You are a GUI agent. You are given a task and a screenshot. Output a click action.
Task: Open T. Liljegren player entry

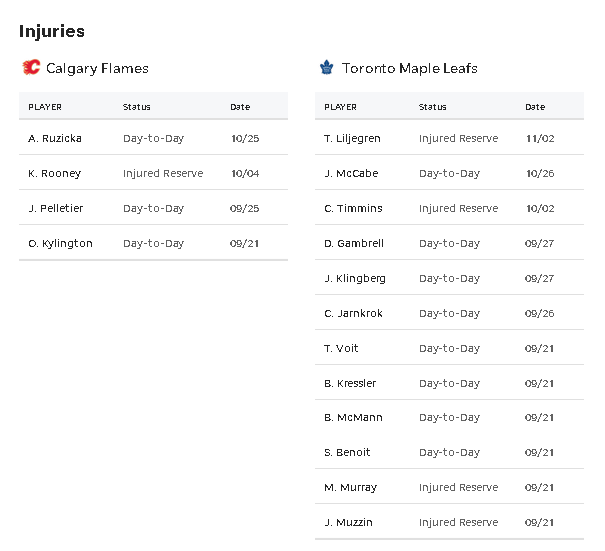pyautogui.click(x=352, y=139)
